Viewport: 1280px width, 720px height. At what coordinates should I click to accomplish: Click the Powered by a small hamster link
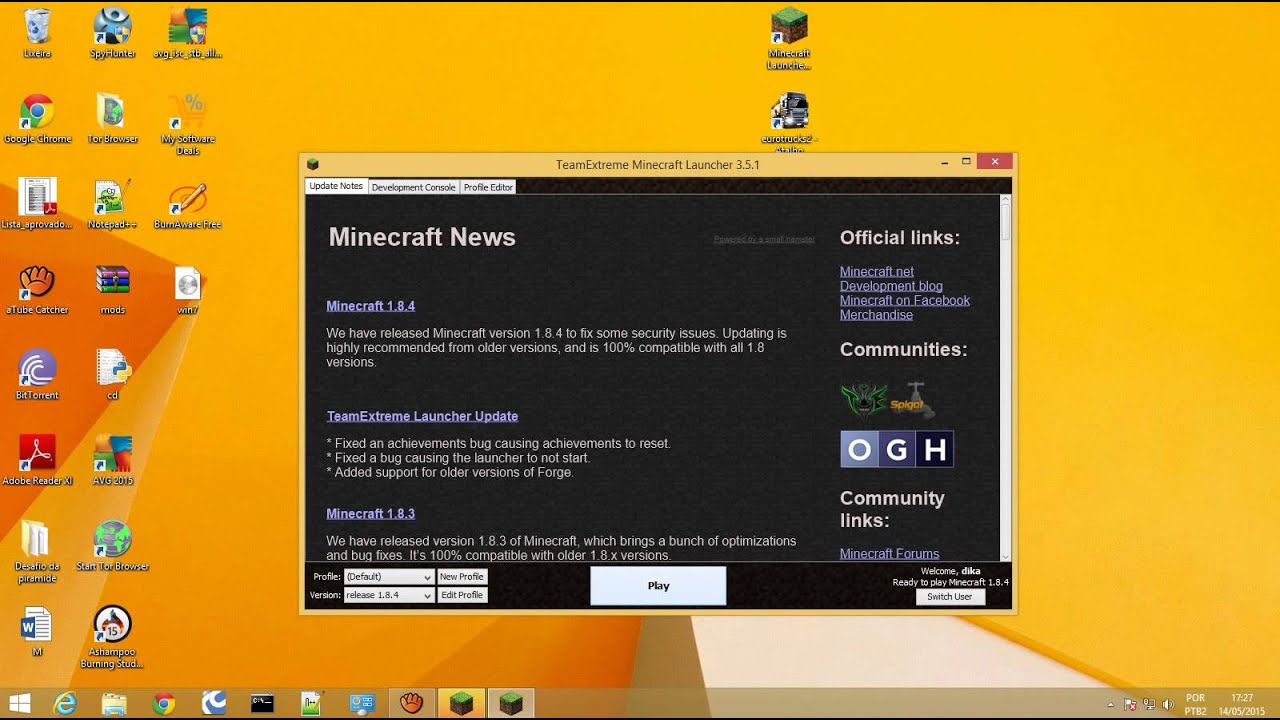pos(764,239)
